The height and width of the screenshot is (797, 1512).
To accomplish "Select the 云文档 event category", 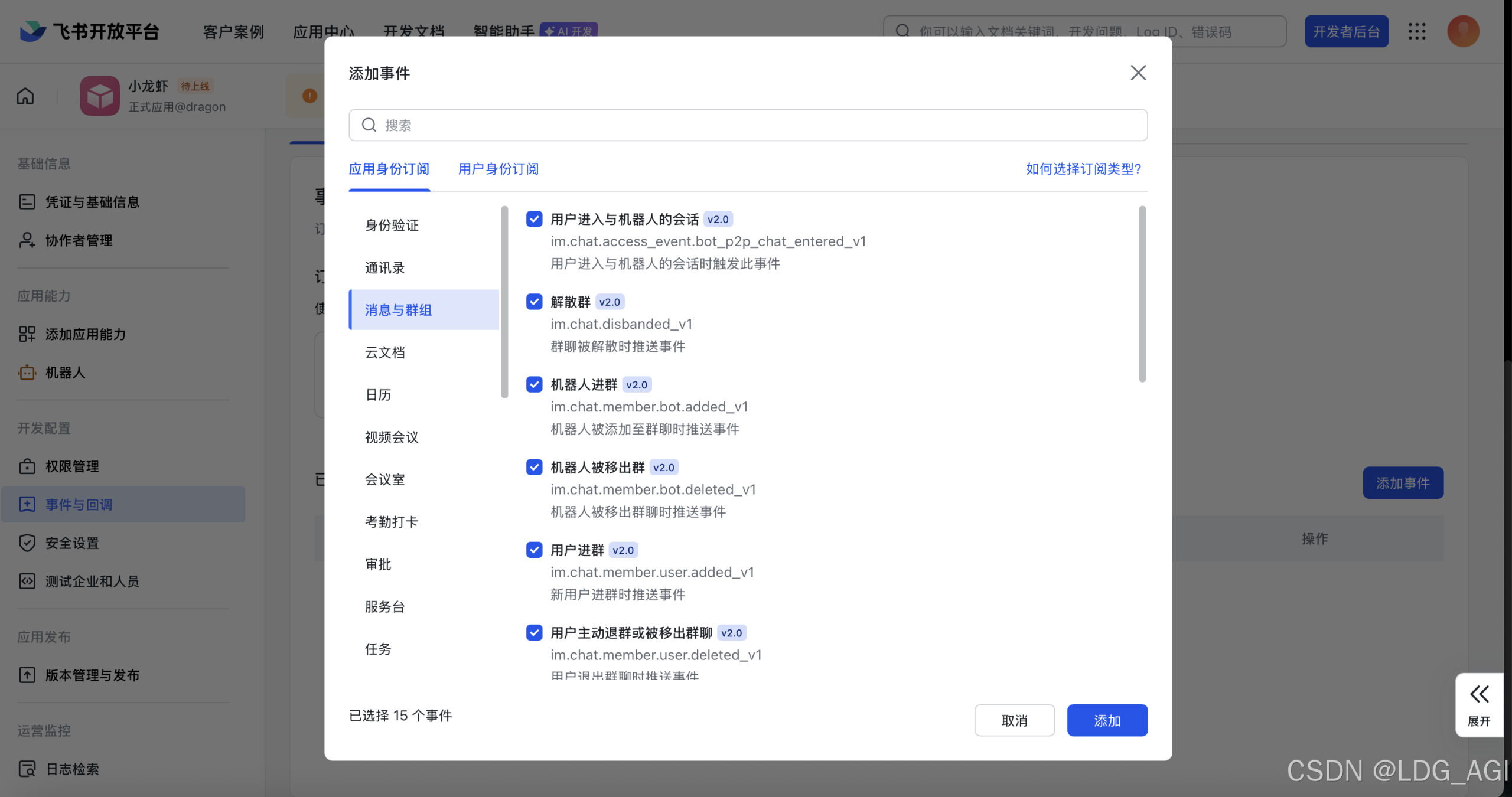I will pos(384,352).
